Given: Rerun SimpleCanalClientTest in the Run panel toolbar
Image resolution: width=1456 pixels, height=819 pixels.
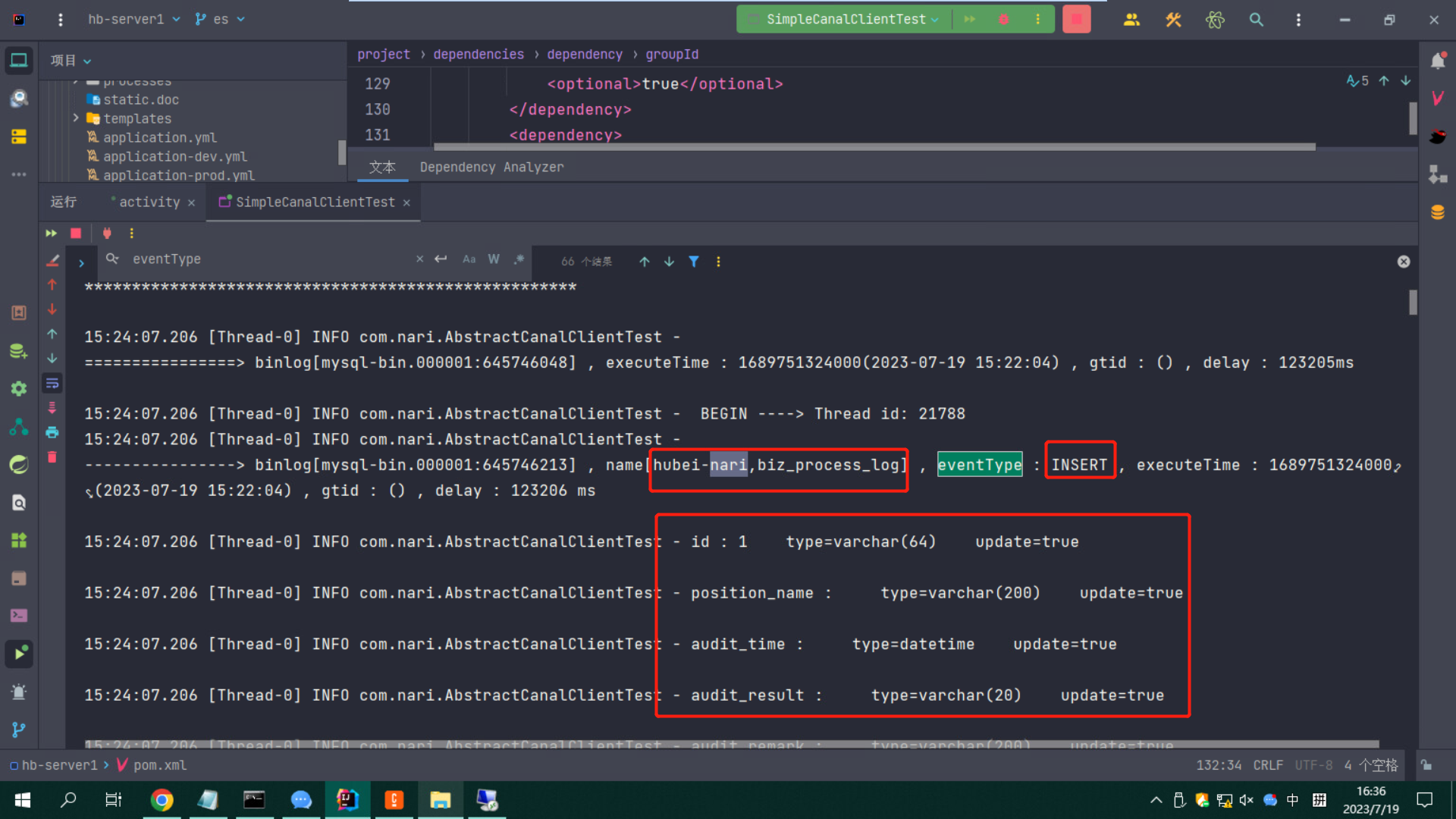Looking at the screenshot, I should pos(51,234).
